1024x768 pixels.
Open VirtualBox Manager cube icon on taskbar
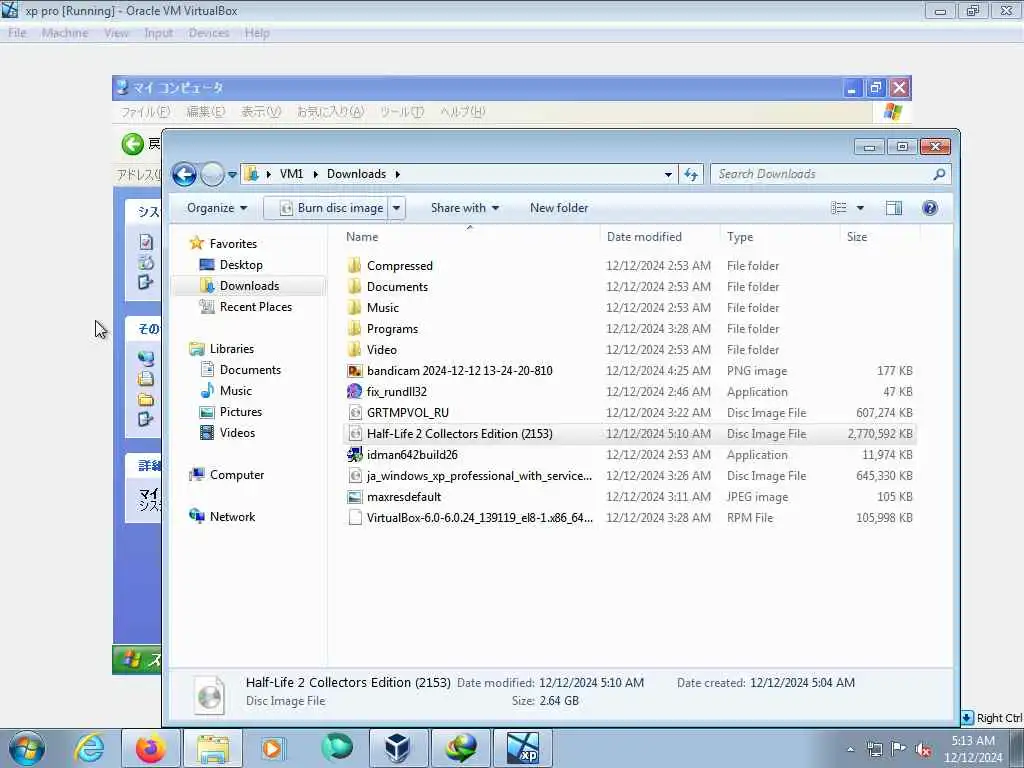coord(398,748)
